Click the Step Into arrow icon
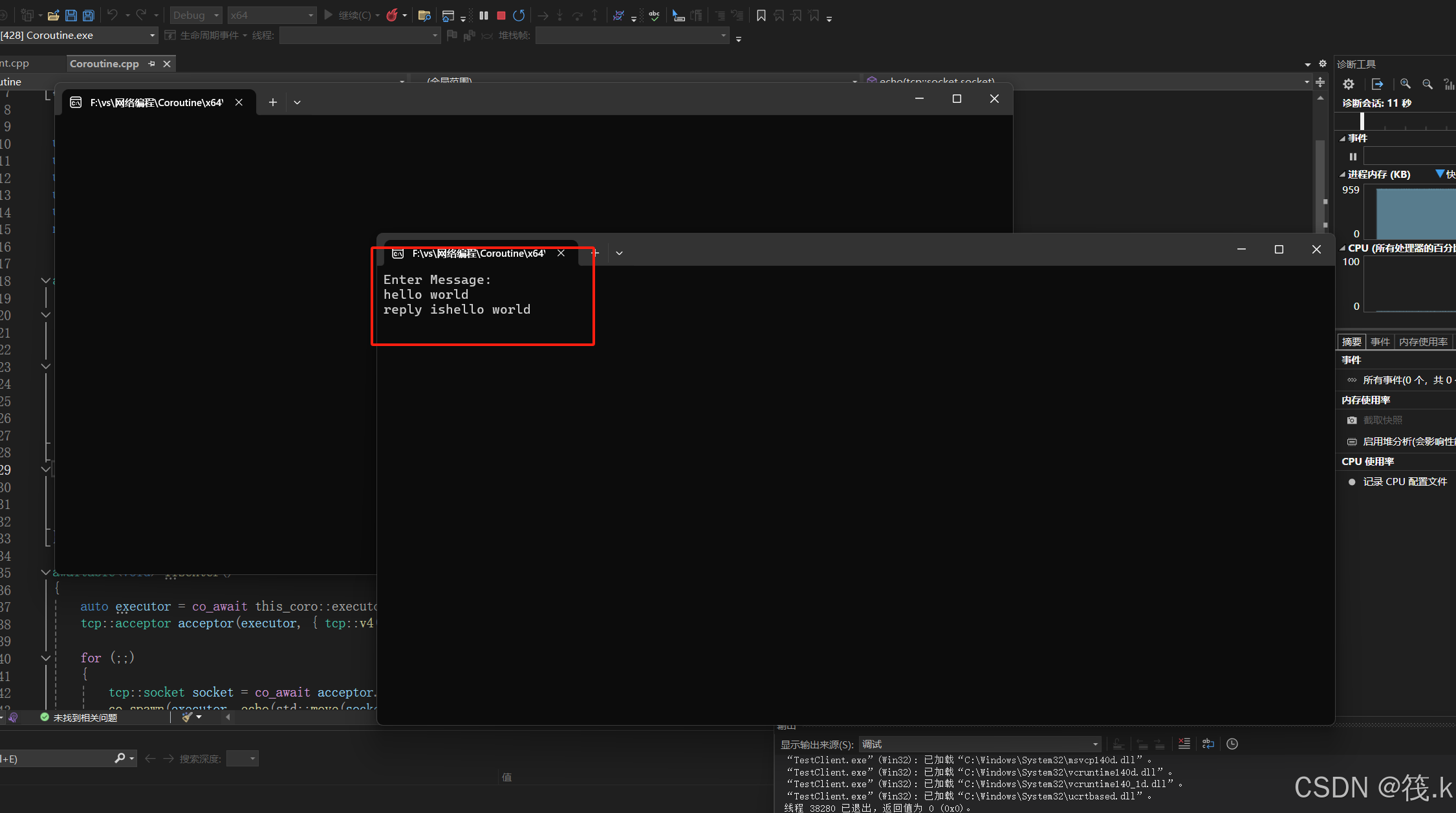This screenshot has width=1456, height=813. click(x=560, y=15)
